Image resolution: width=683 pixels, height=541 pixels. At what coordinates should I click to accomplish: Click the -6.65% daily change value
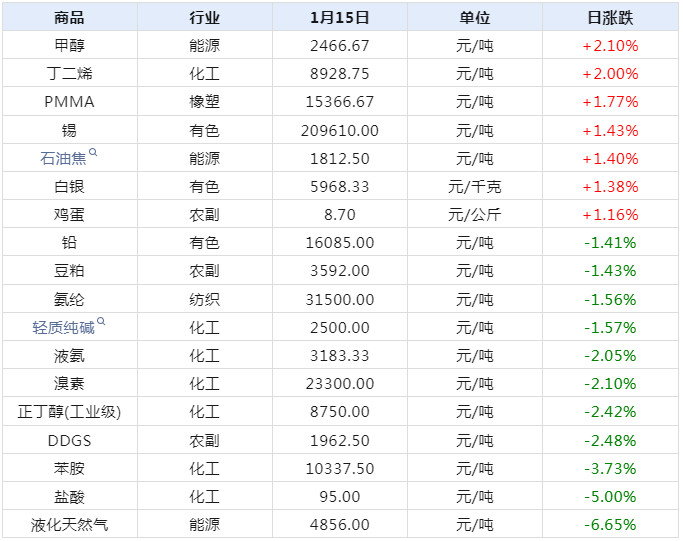pyautogui.click(x=609, y=525)
